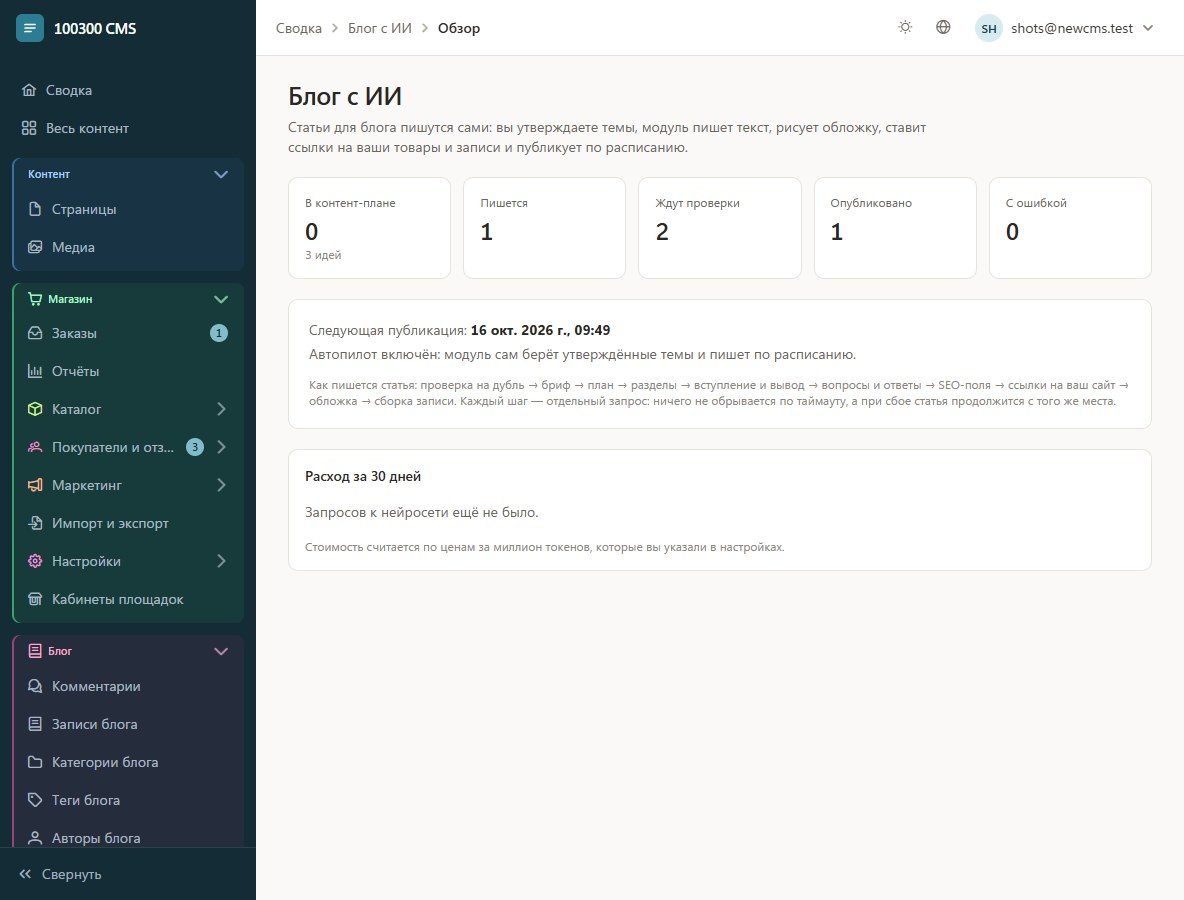Click the Импорт и экспорт file icon
The width and height of the screenshot is (1184, 900).
(x=35, y=523)
